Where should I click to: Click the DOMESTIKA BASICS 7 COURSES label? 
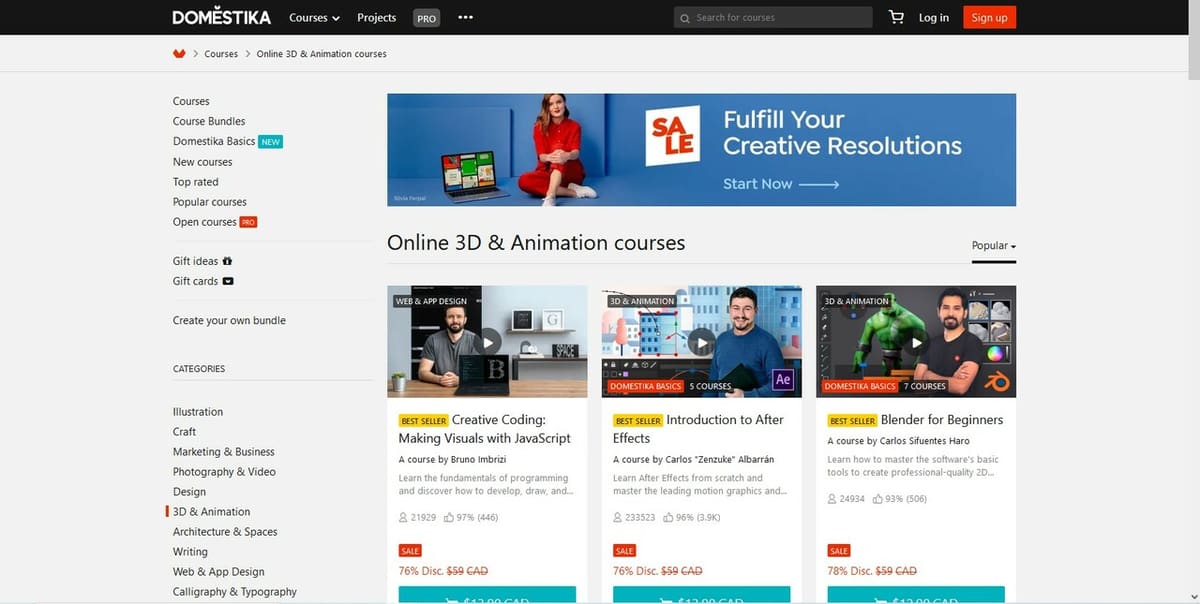[885, 386]
